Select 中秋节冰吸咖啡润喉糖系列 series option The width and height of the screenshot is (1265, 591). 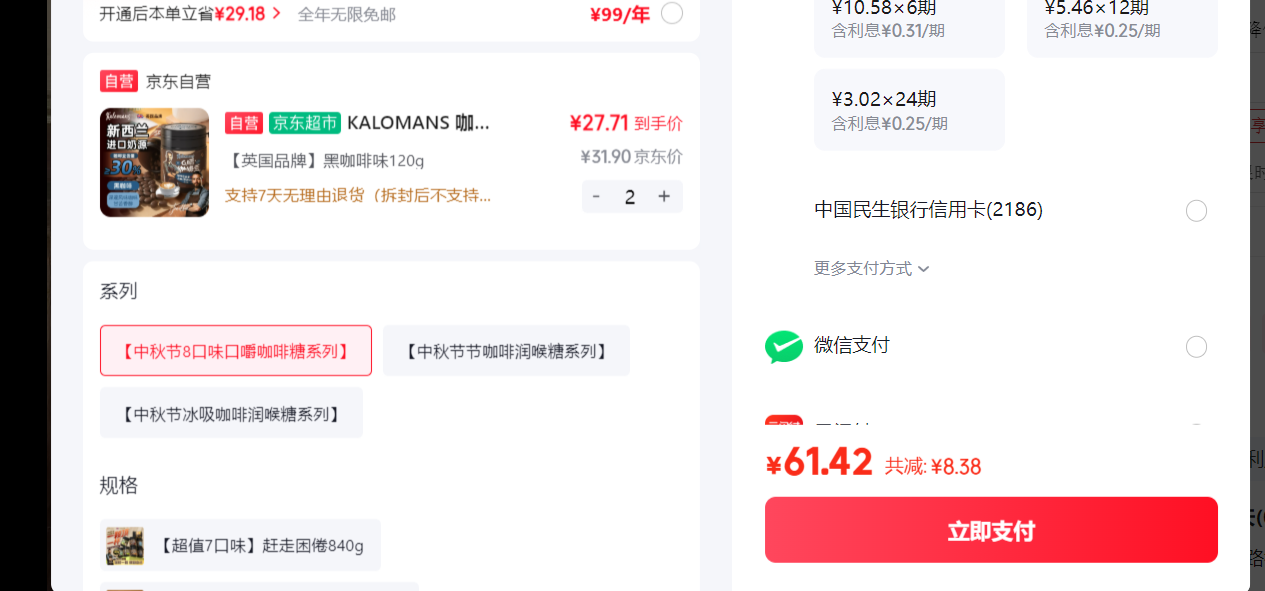(231, 413)
